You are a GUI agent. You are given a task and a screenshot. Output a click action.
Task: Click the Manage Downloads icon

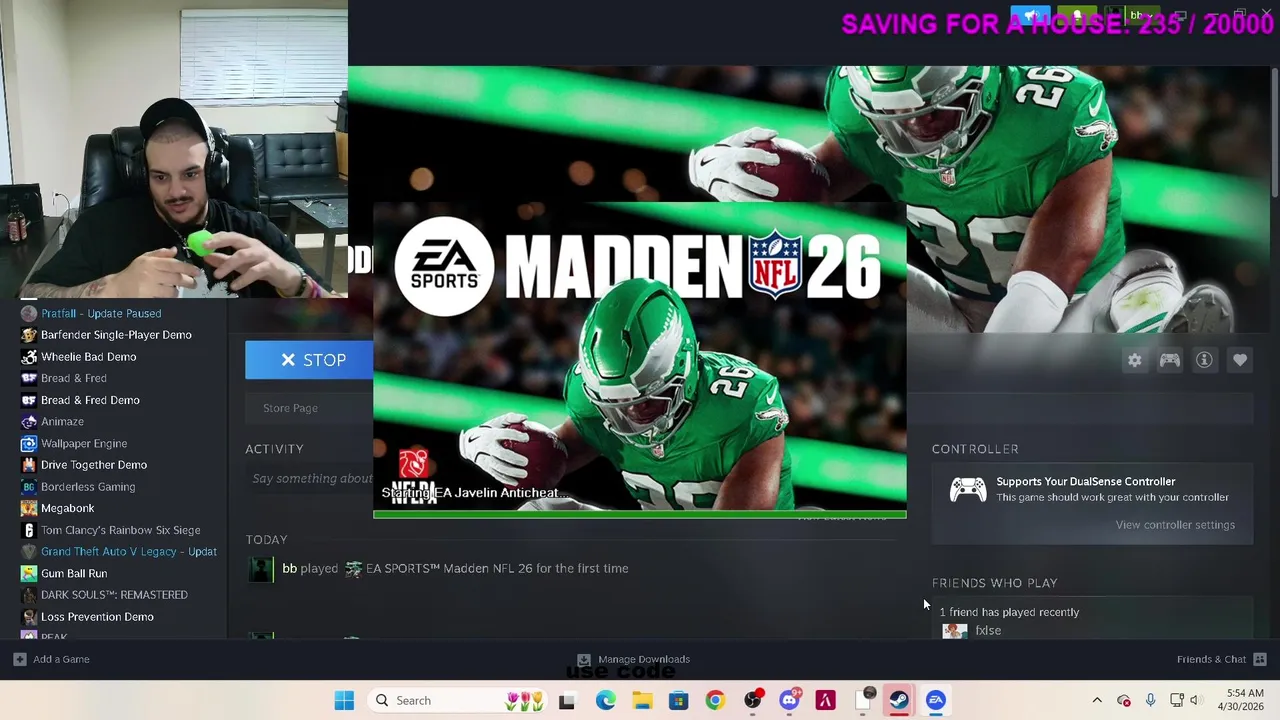tap(584, 659)
